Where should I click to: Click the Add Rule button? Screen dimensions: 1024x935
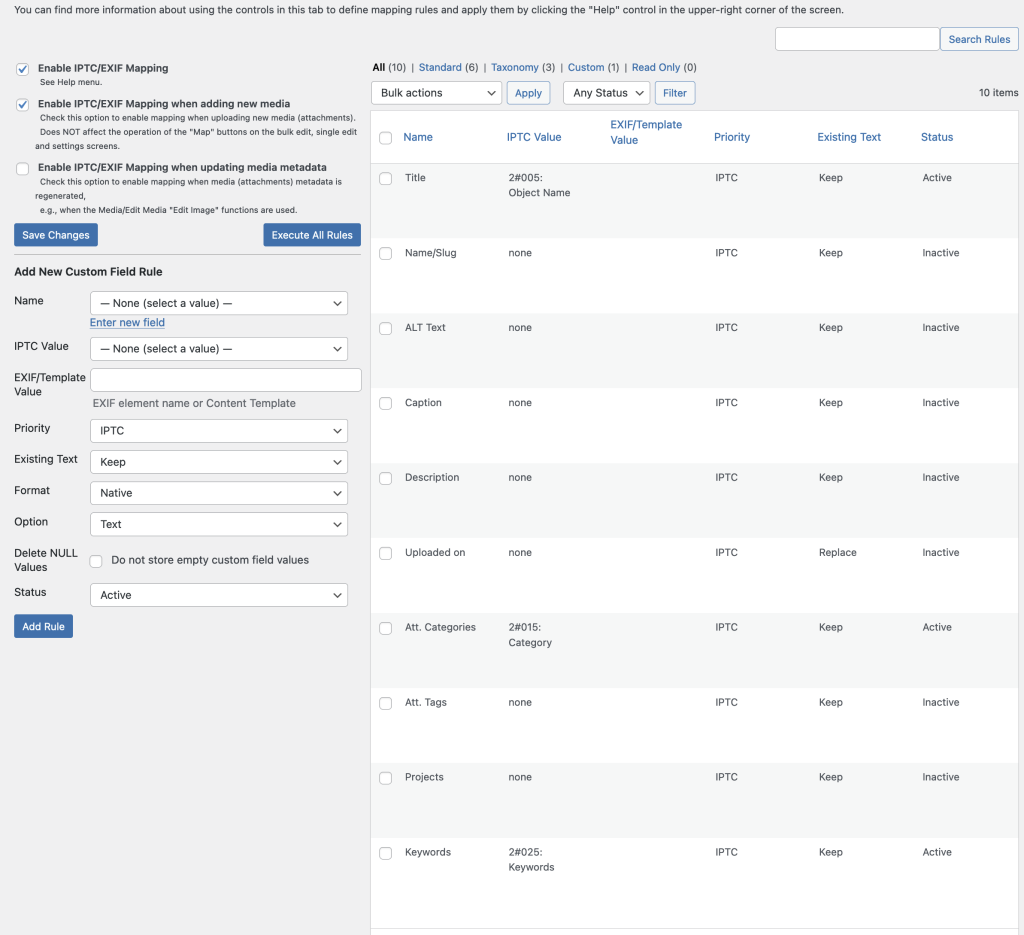pos(44,626)
